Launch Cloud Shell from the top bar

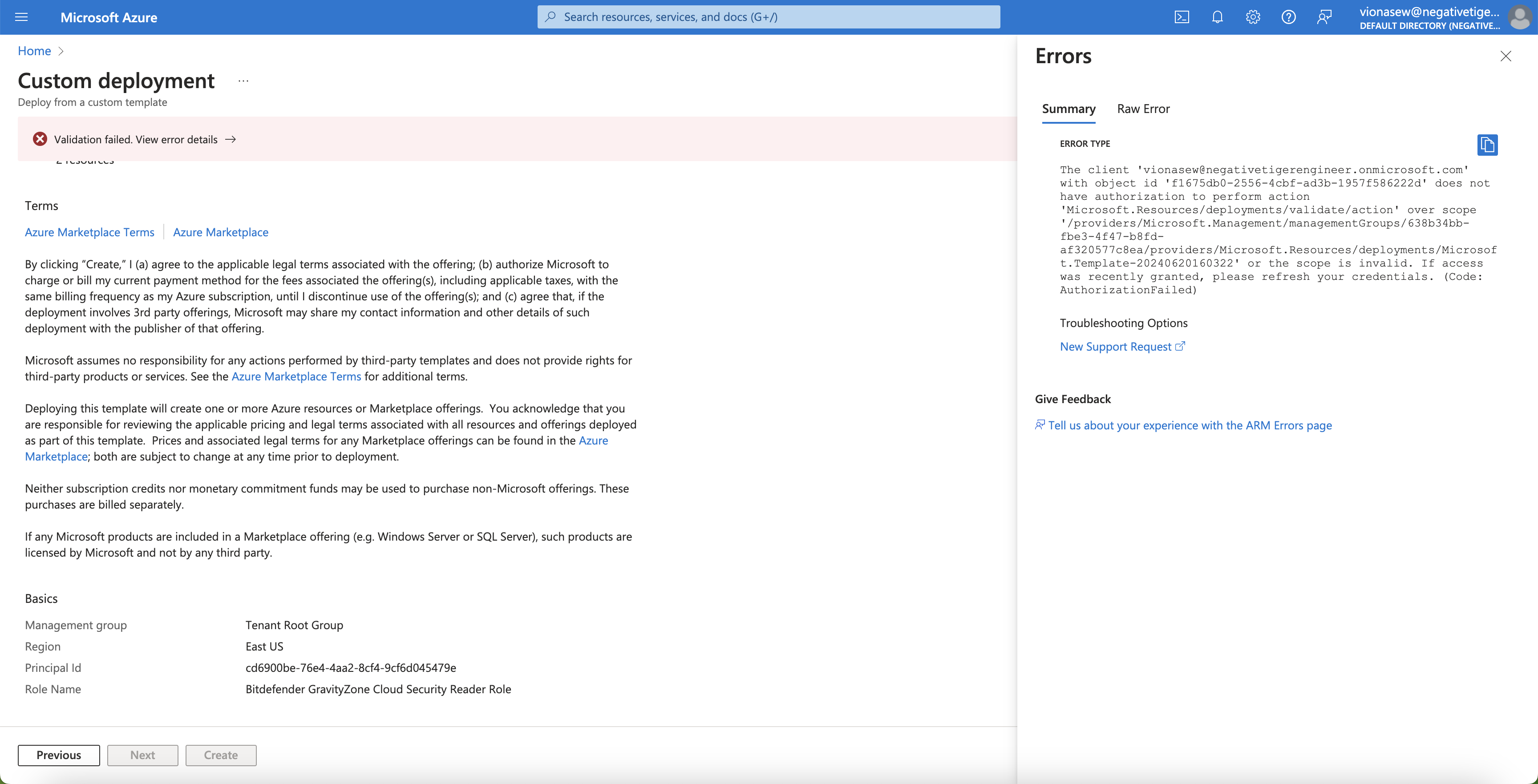[x=1182, y=17]
